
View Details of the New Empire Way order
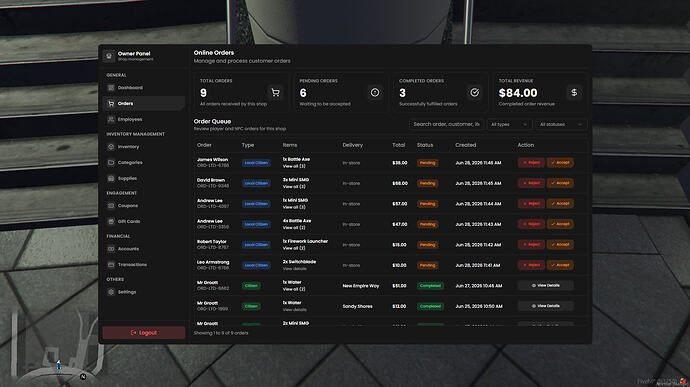(x=546, y=285)
